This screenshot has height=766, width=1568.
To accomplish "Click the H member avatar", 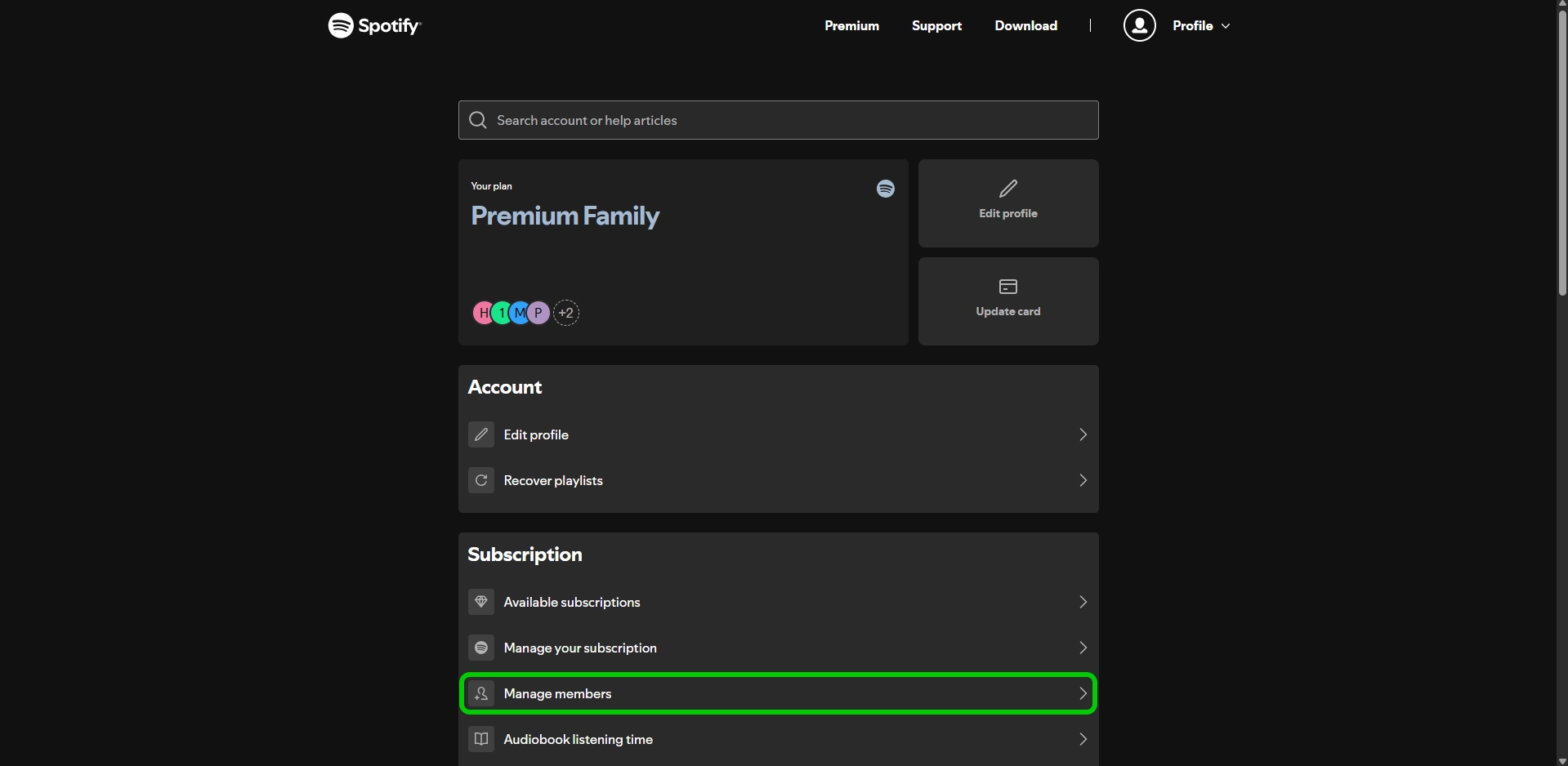I will [483, 313].
